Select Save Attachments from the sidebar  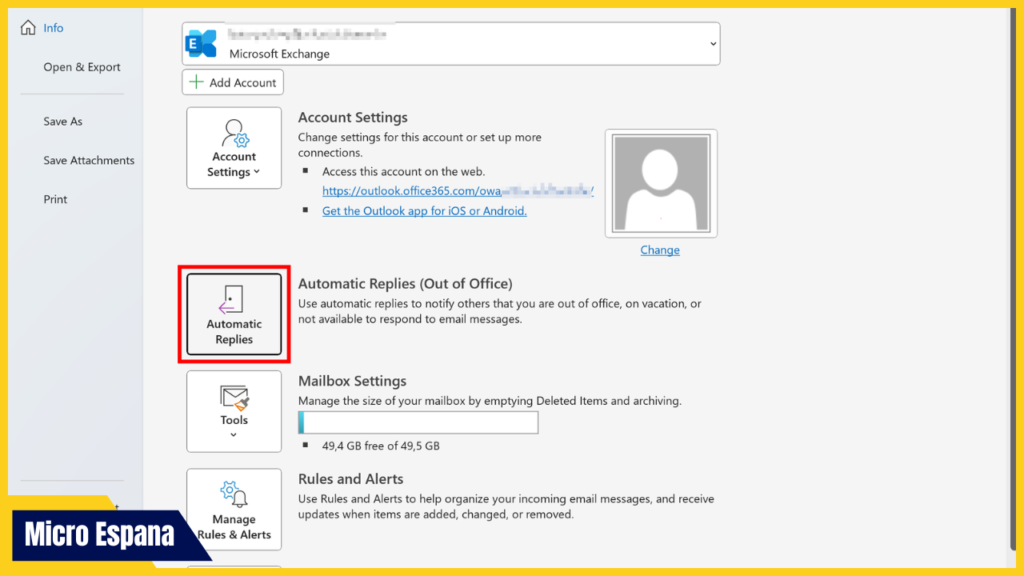[x=88, y=160]
